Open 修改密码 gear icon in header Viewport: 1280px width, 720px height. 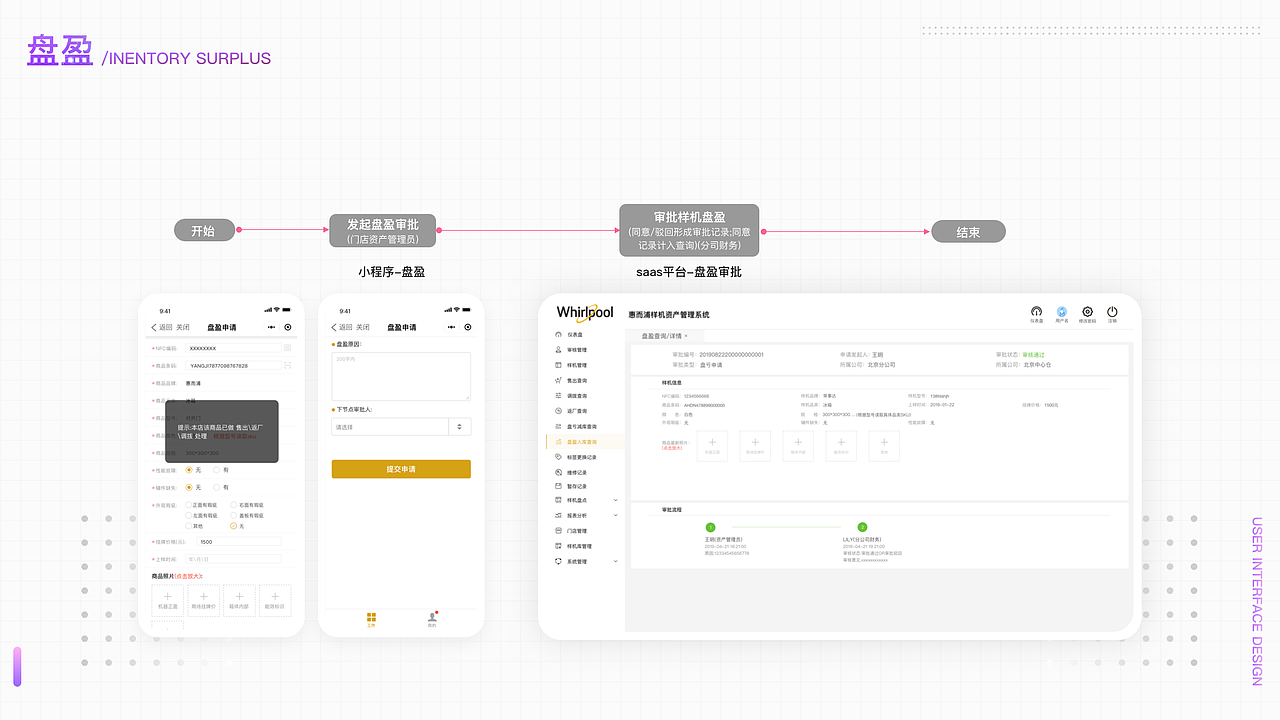[1088, 314]
